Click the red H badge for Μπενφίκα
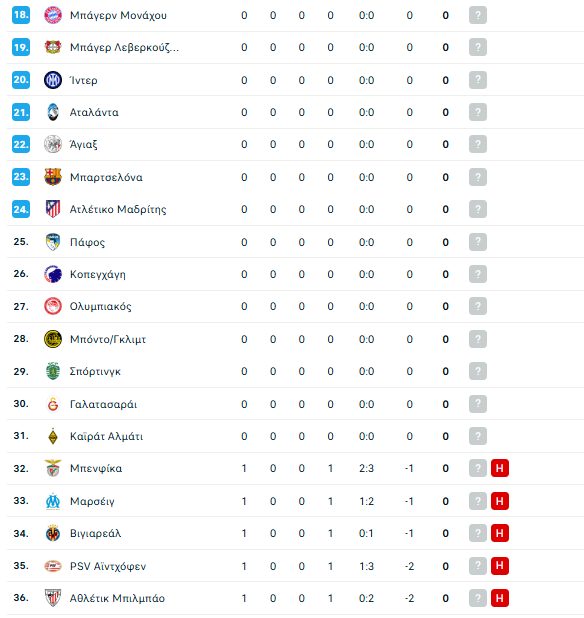 pyautogui.click(x=500, y=468)
